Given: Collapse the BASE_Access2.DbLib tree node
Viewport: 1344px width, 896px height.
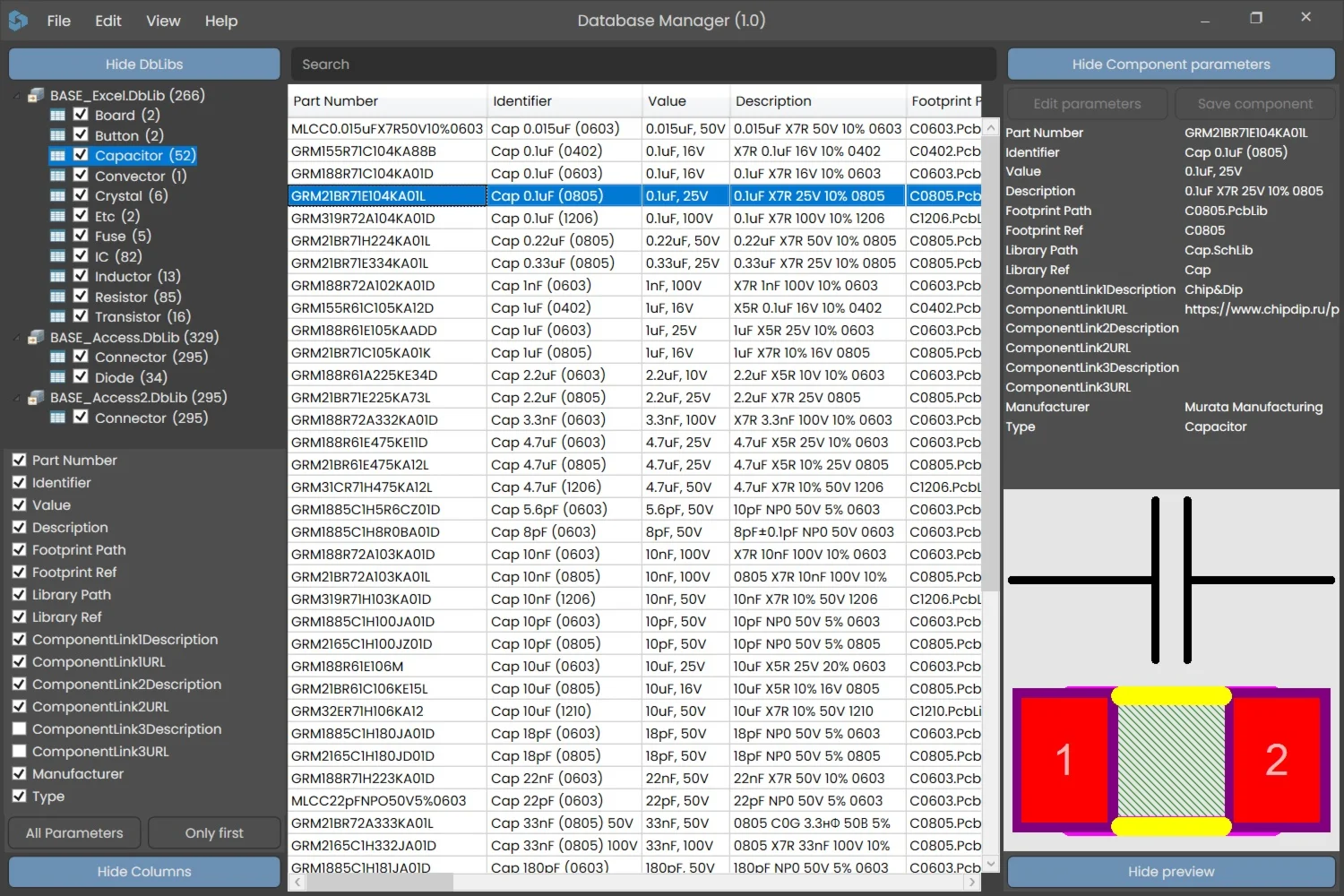Looking at the screenshot, I should (x=18, y=398).
